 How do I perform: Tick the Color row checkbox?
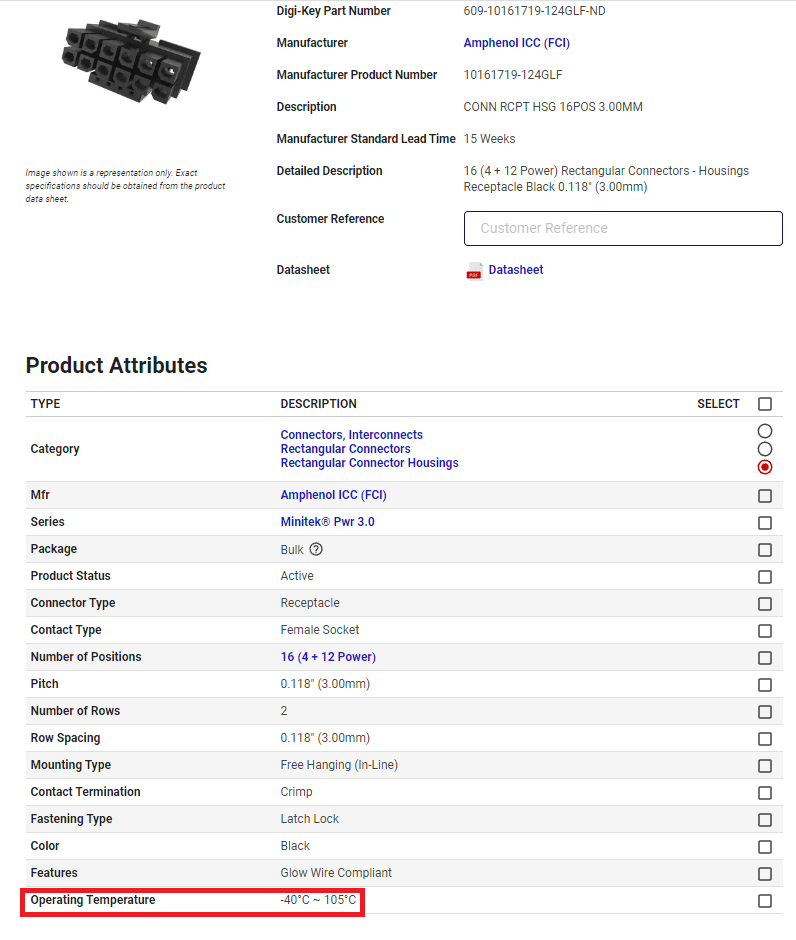(x=765, y=846)
